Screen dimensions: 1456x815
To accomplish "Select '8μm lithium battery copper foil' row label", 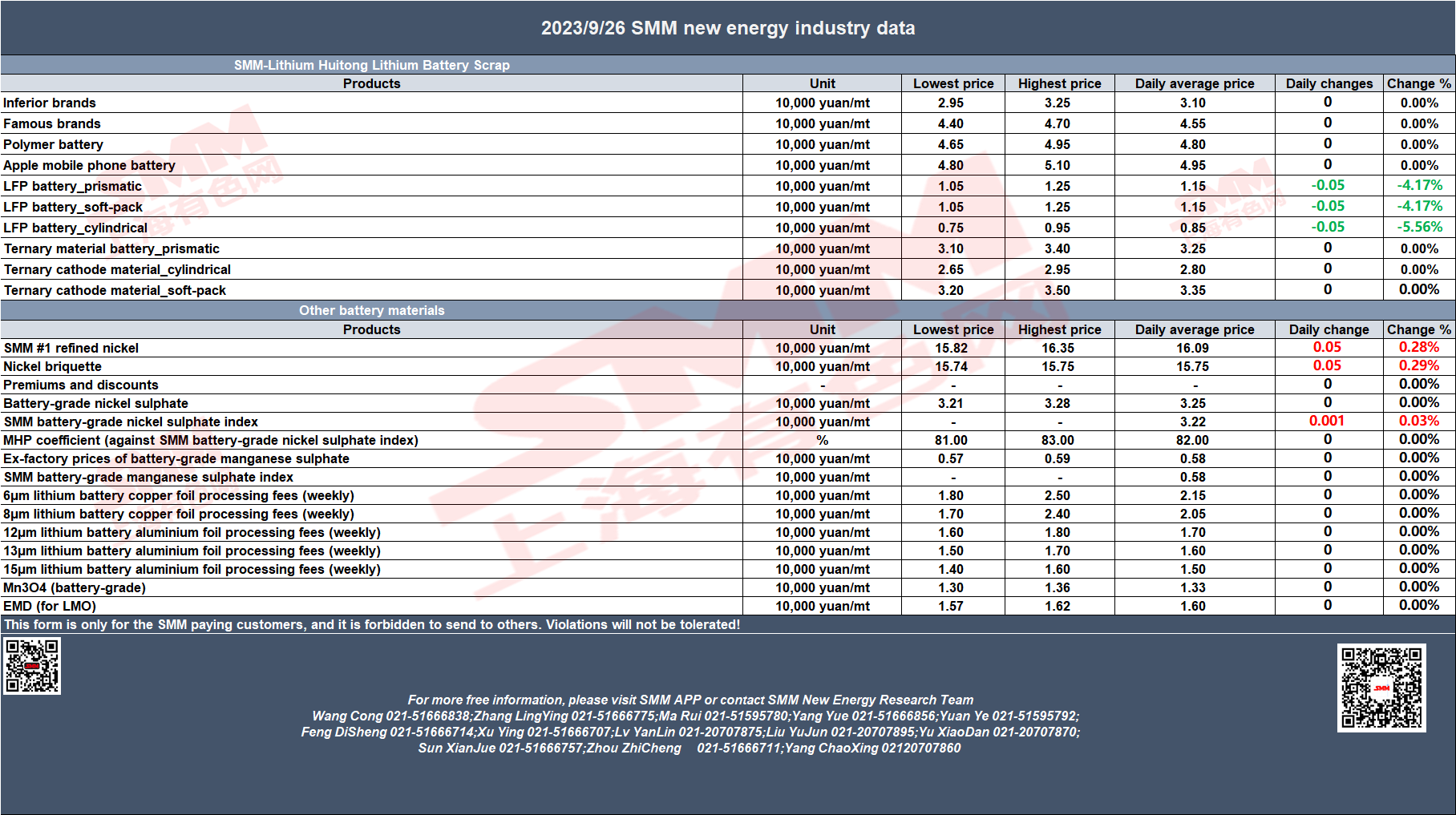I will point(179,514).
